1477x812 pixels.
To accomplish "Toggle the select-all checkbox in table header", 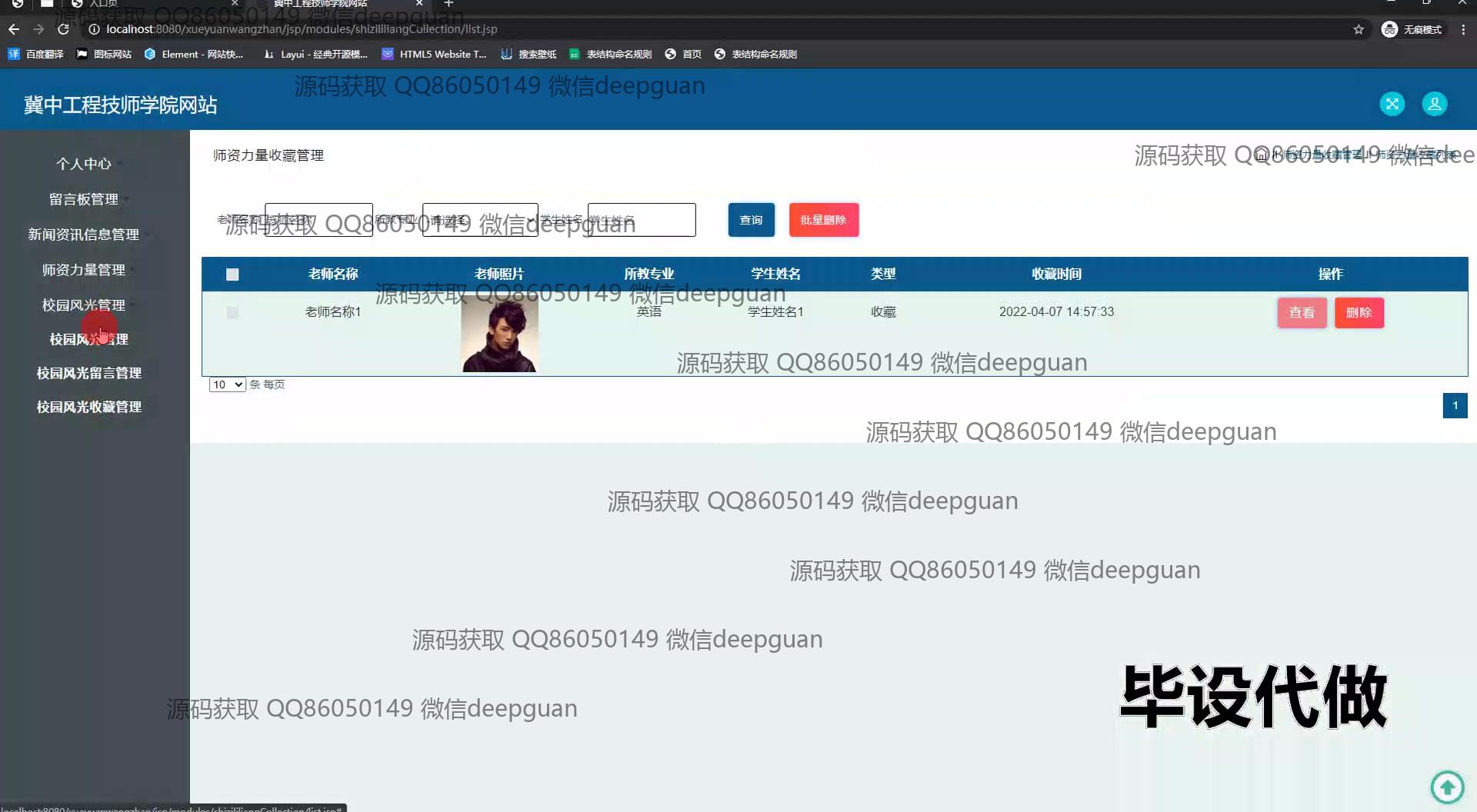I will 232,275.
